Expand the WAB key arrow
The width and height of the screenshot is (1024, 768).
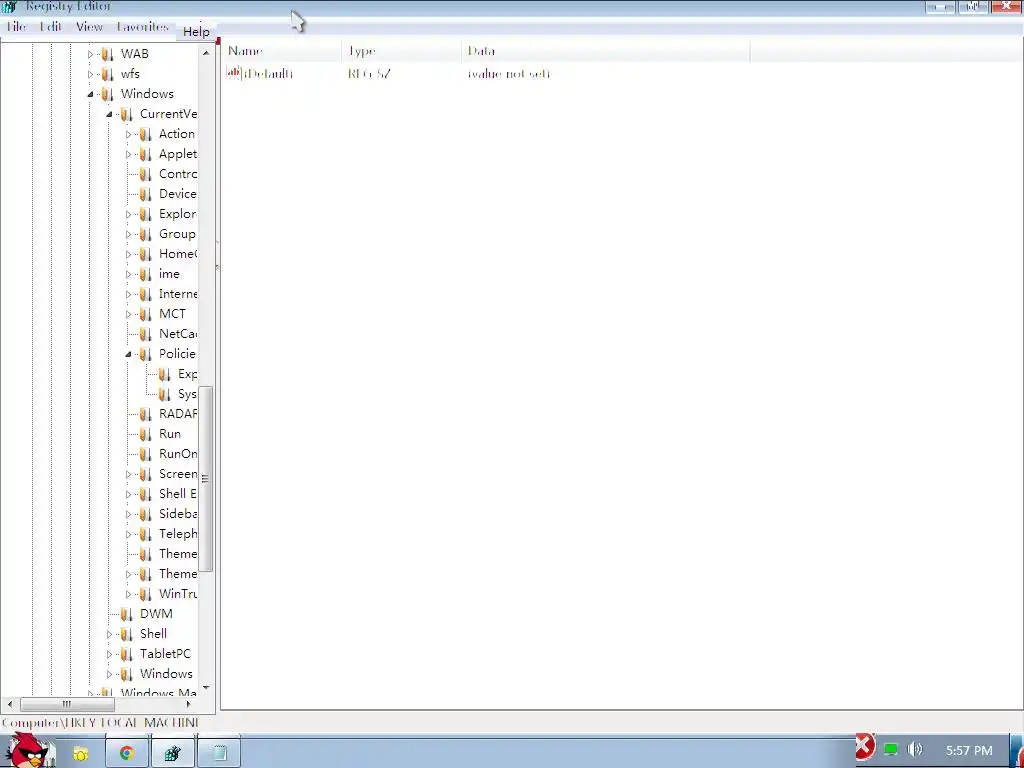click(91, 55)
